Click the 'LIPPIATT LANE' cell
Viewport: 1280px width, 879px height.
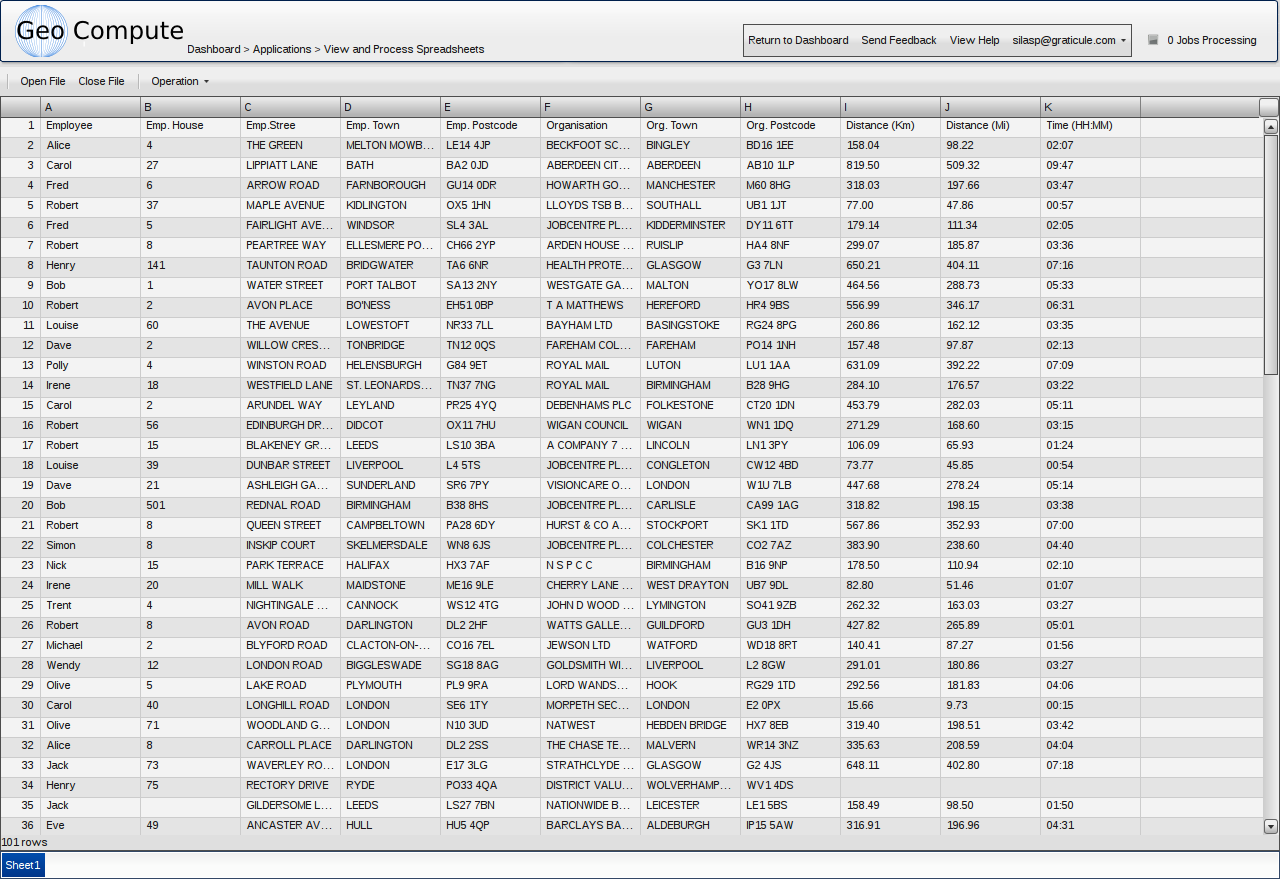291,165
